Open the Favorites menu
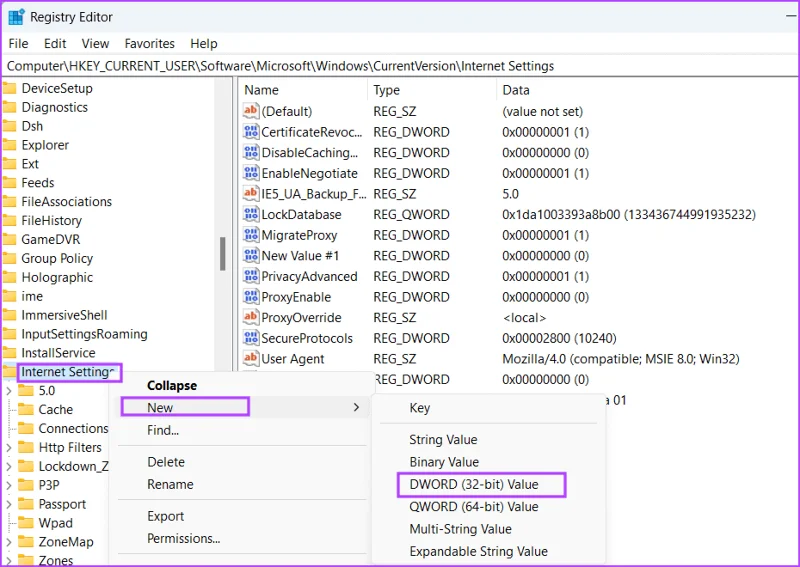This screenshot has width=800, height=567. (x=149, y=43)
